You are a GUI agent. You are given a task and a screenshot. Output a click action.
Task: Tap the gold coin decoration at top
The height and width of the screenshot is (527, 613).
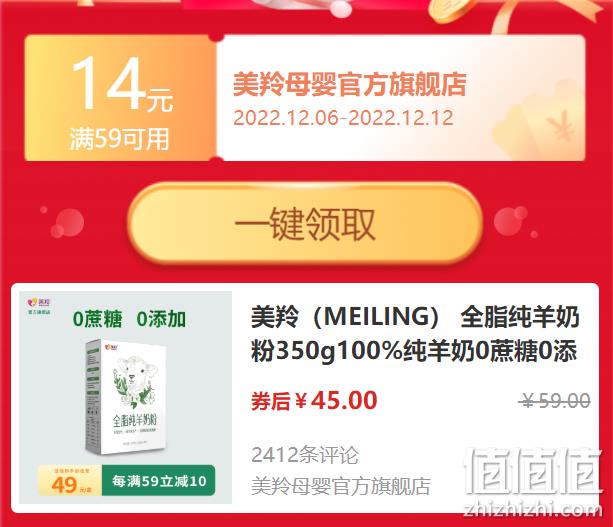point(450,11)
